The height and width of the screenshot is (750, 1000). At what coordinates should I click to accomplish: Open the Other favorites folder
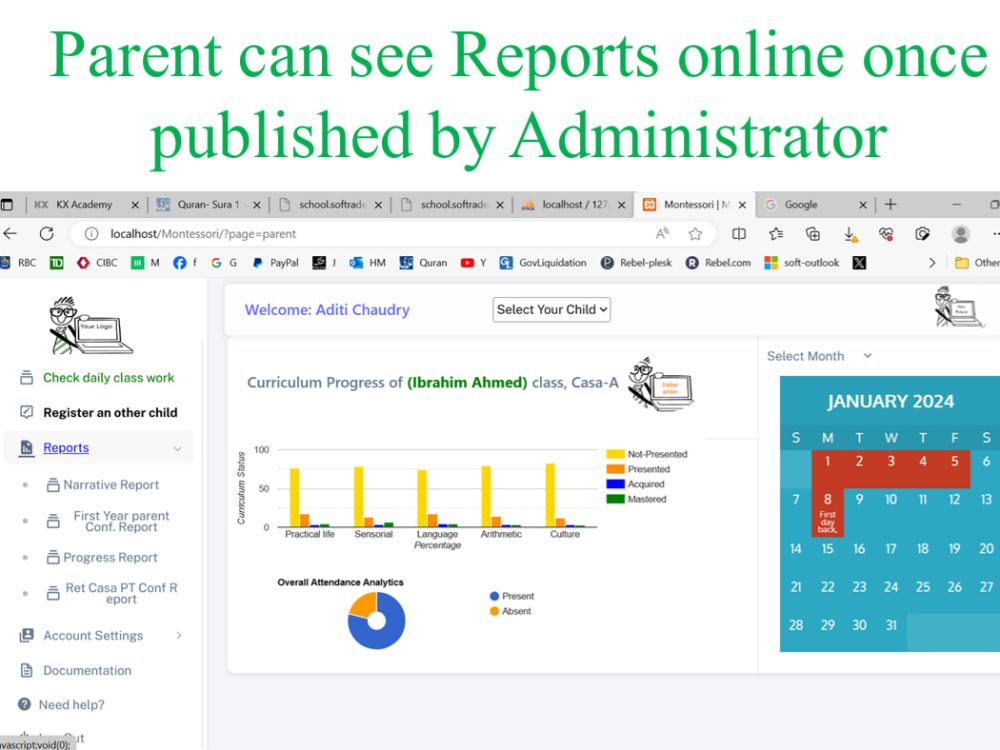[977, 263]
